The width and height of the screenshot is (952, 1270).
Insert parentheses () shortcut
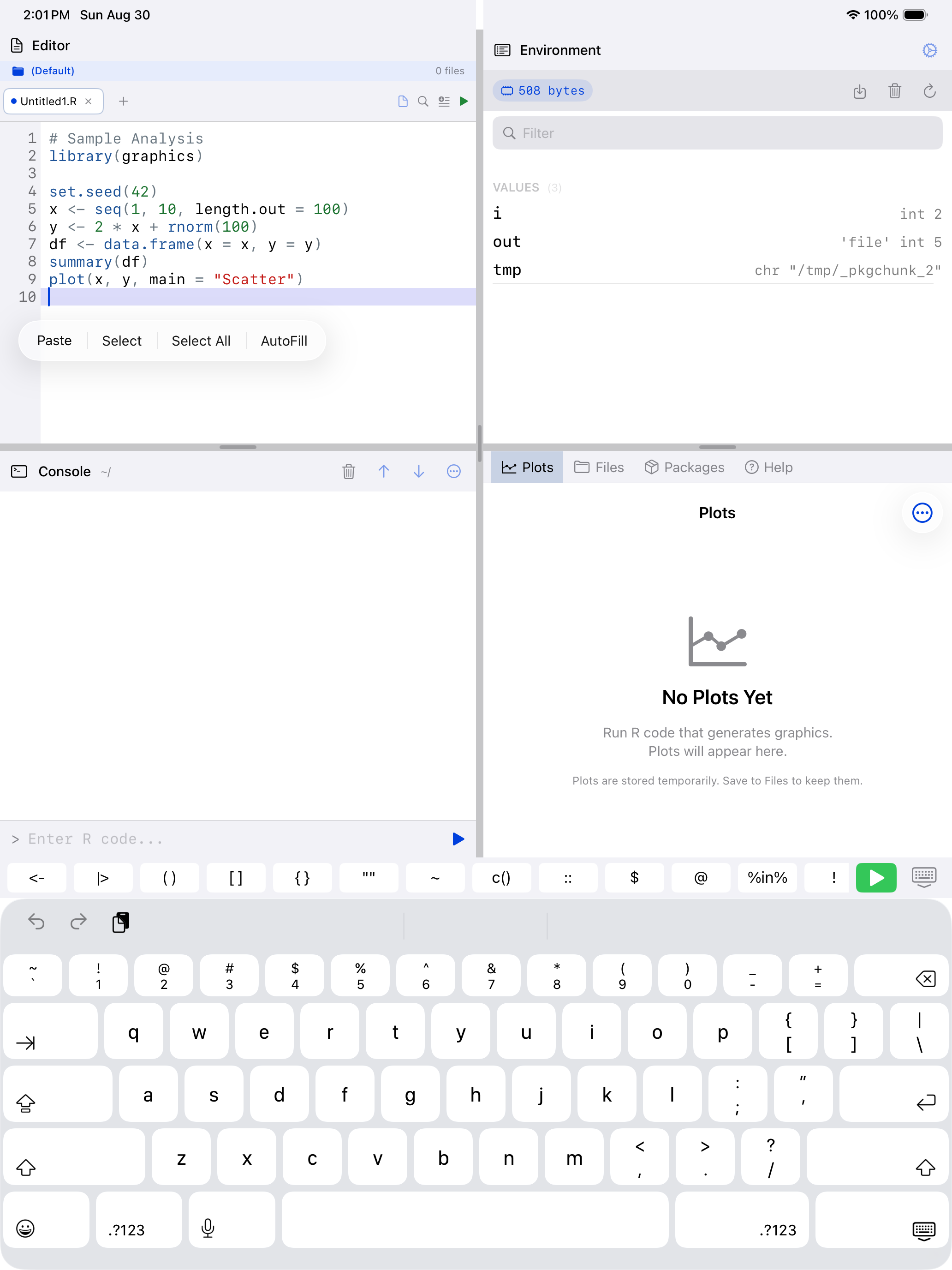click(169, 877)
